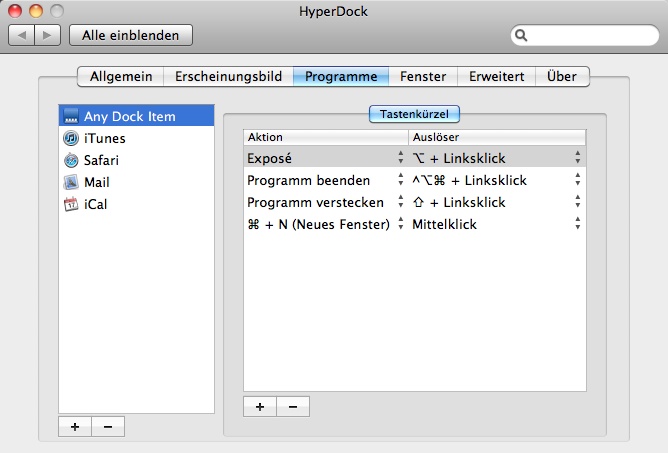The width and height of the screenshot is (668, 453).
Task: Open the Programm verstecken action popup
Action: coord(400,202)
